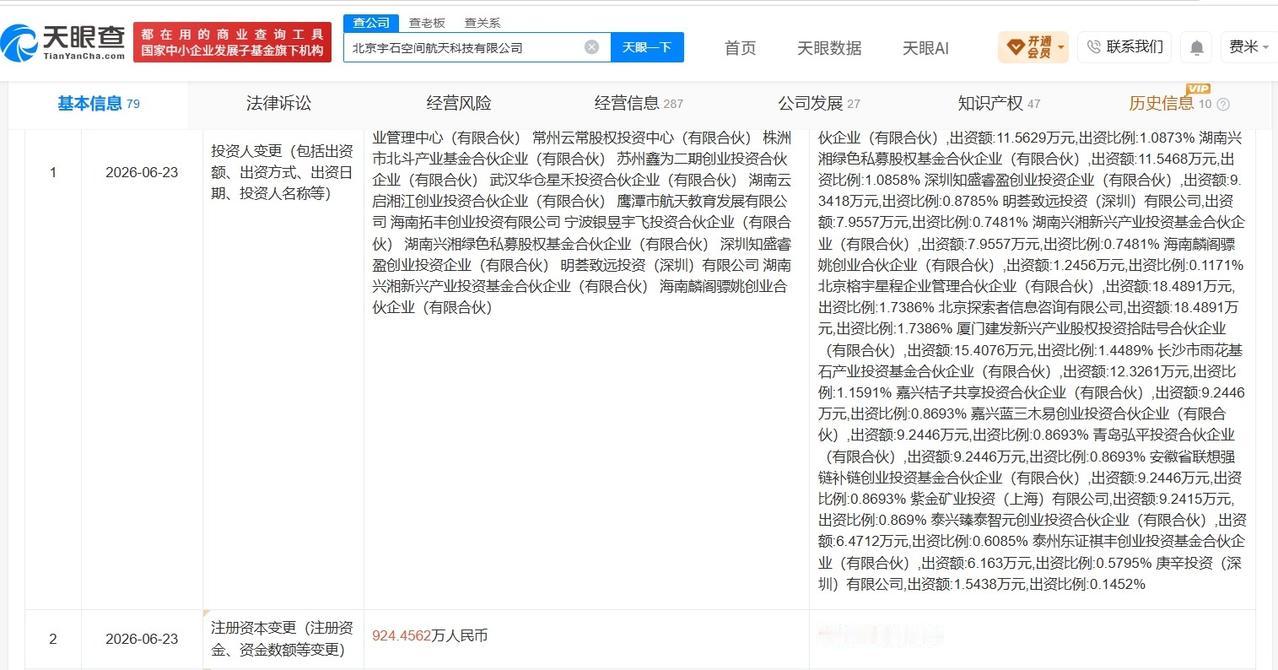Select the 查关系 search tab
This screenshot has width=1278, height=670.
[x=482, y=22]
